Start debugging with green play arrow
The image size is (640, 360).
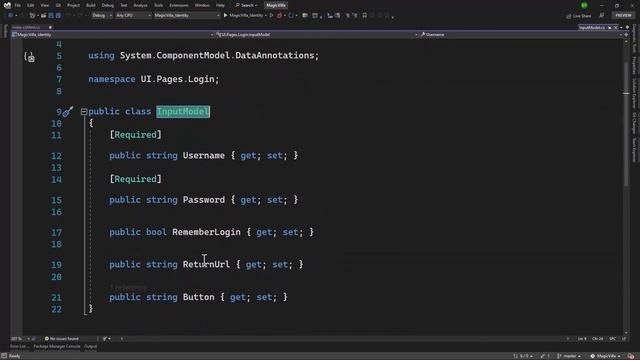click(225, 16)
